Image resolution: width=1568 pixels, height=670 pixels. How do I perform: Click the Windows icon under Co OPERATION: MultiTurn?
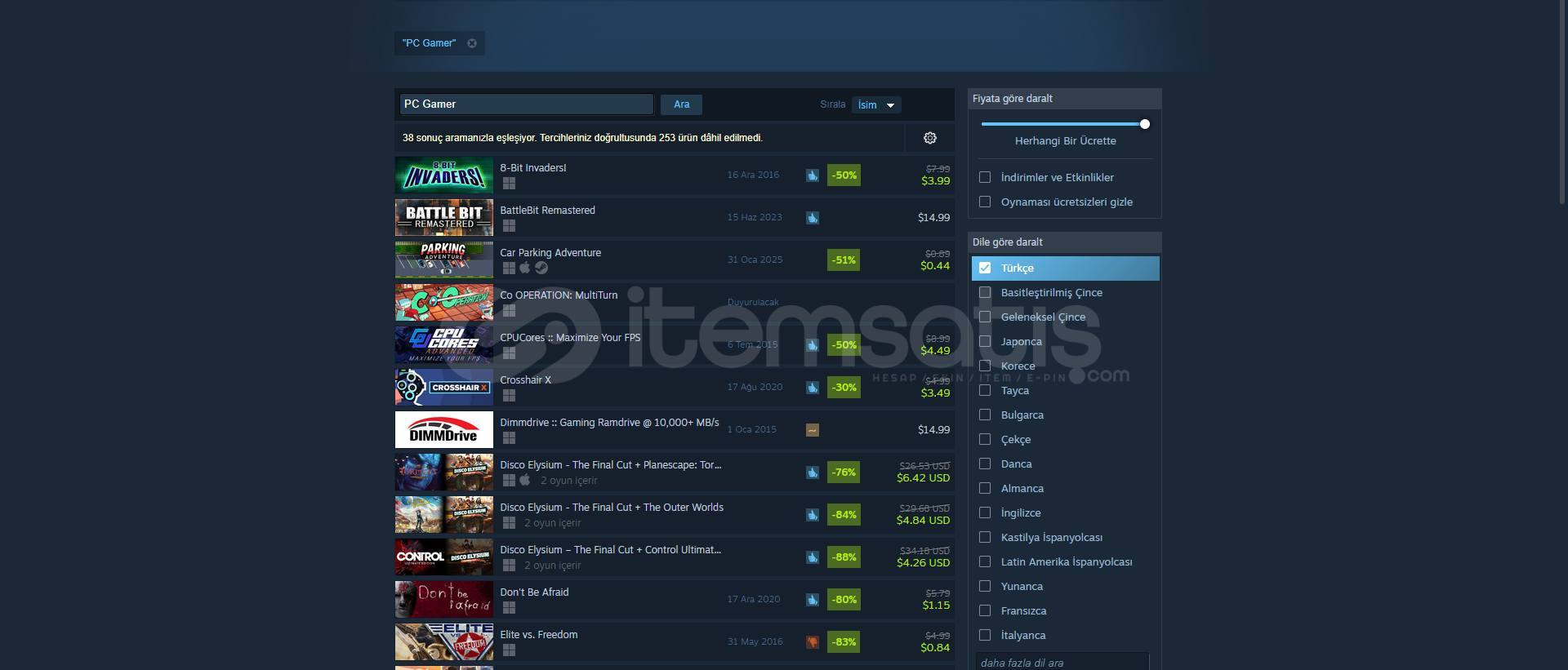509,311
